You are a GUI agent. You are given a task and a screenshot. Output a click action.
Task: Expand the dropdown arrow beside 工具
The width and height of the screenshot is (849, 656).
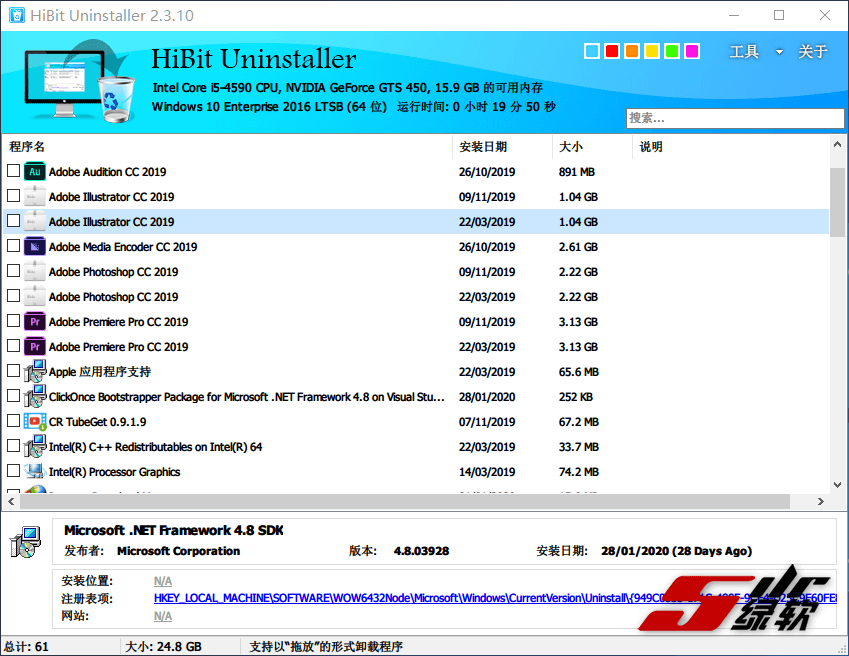[779, 53]
